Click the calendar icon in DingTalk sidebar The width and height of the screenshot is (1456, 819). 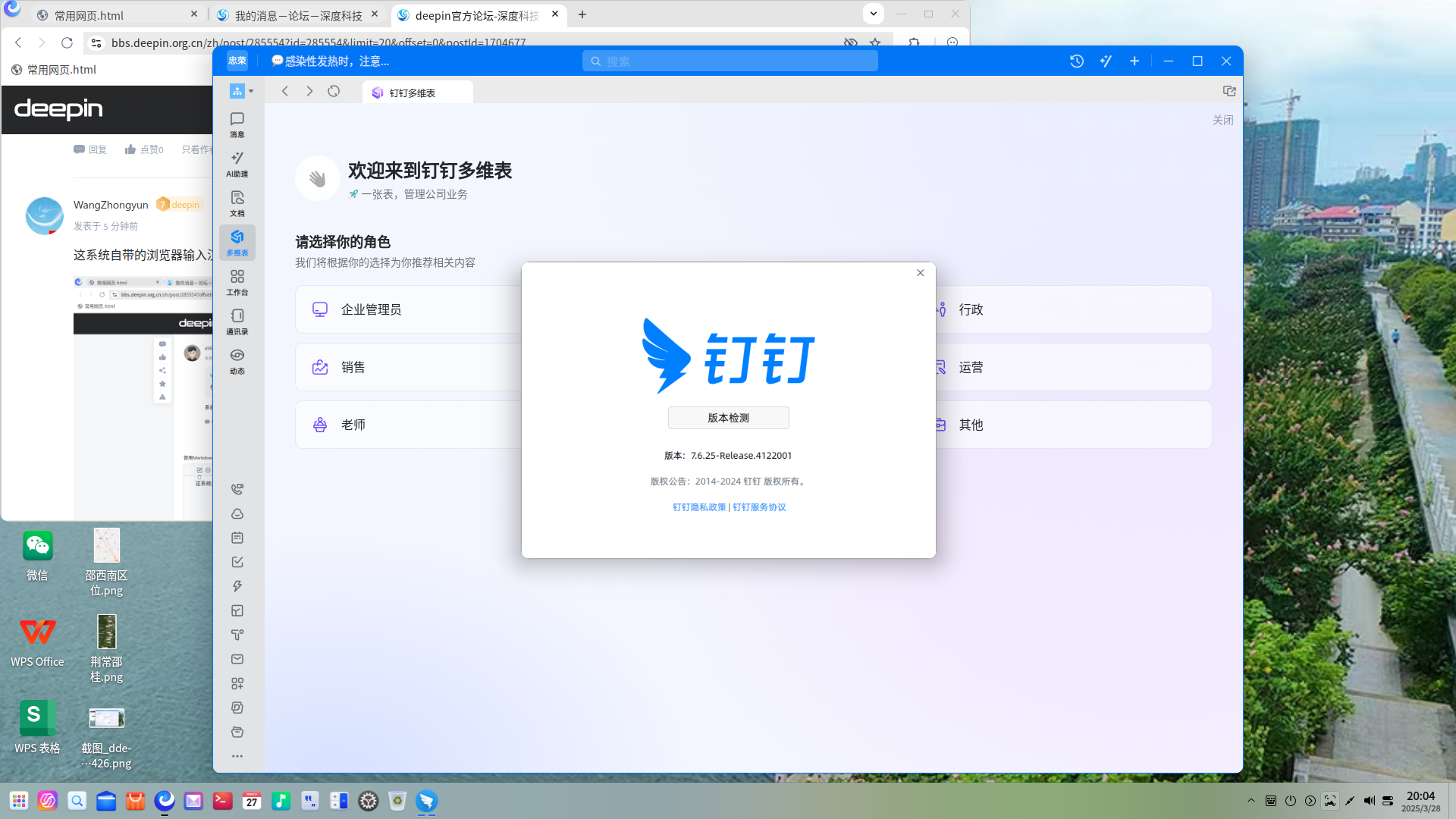pos(237,538)
